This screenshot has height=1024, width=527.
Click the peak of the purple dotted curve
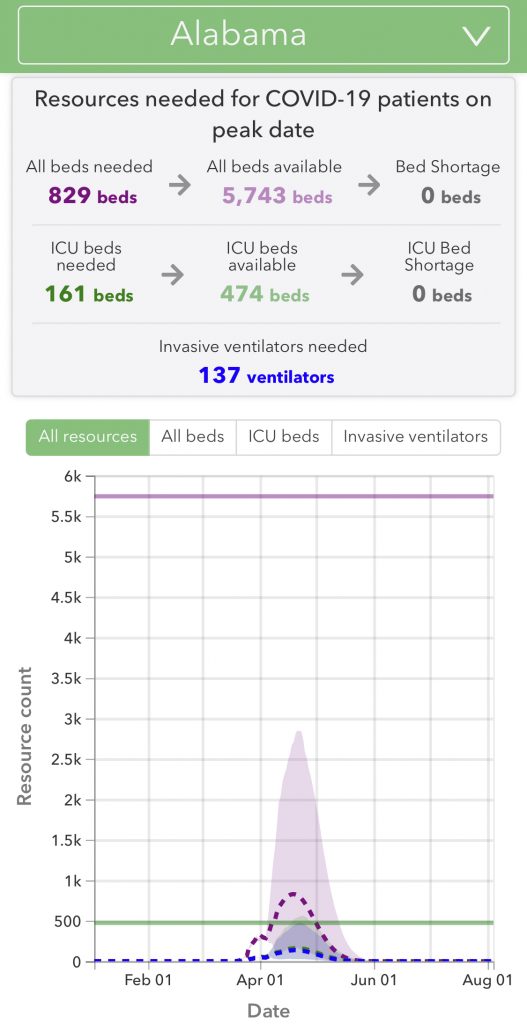click(x=293, y=894)
